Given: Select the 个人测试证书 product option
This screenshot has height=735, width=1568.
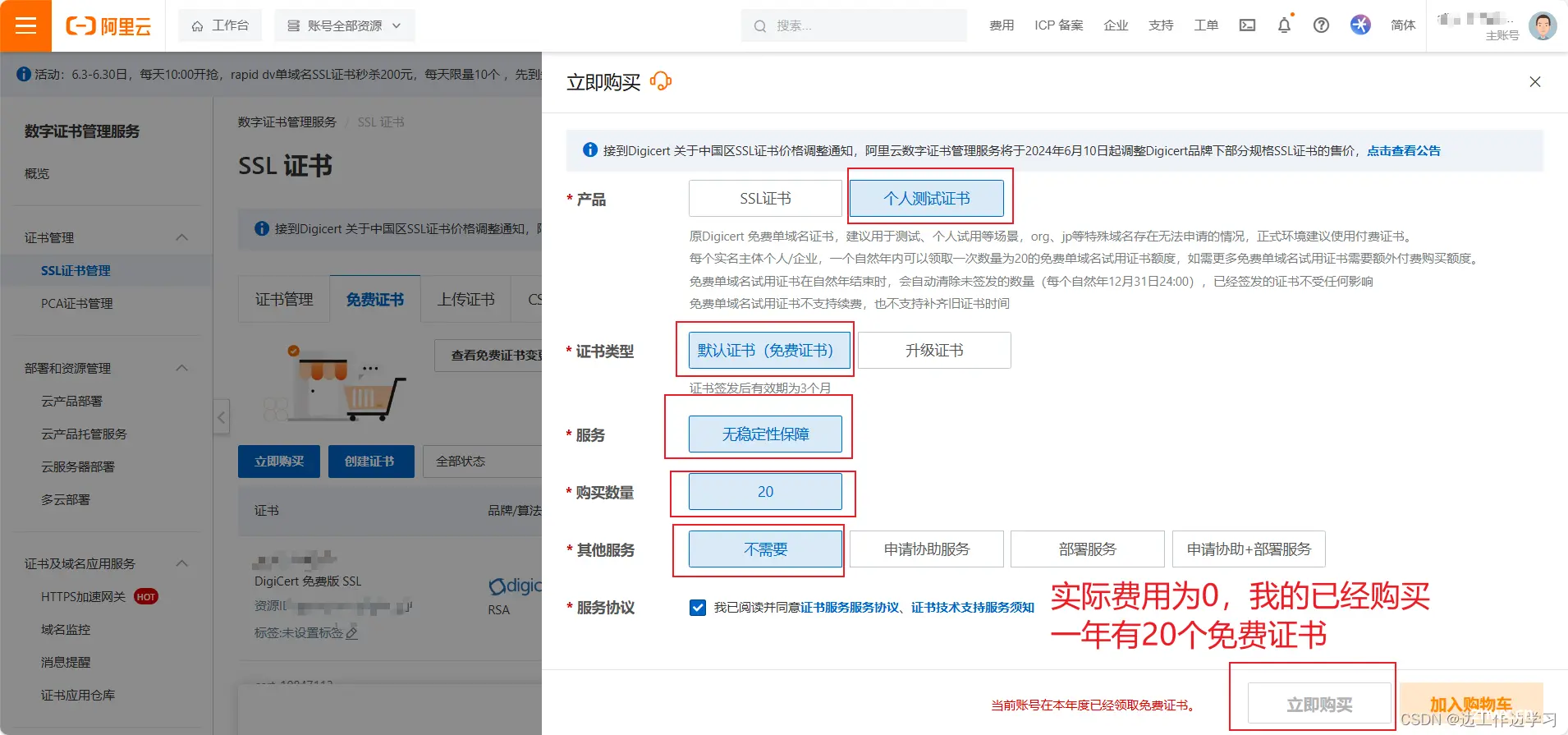Looking at the screenshot, I should (x=927, y=198).
